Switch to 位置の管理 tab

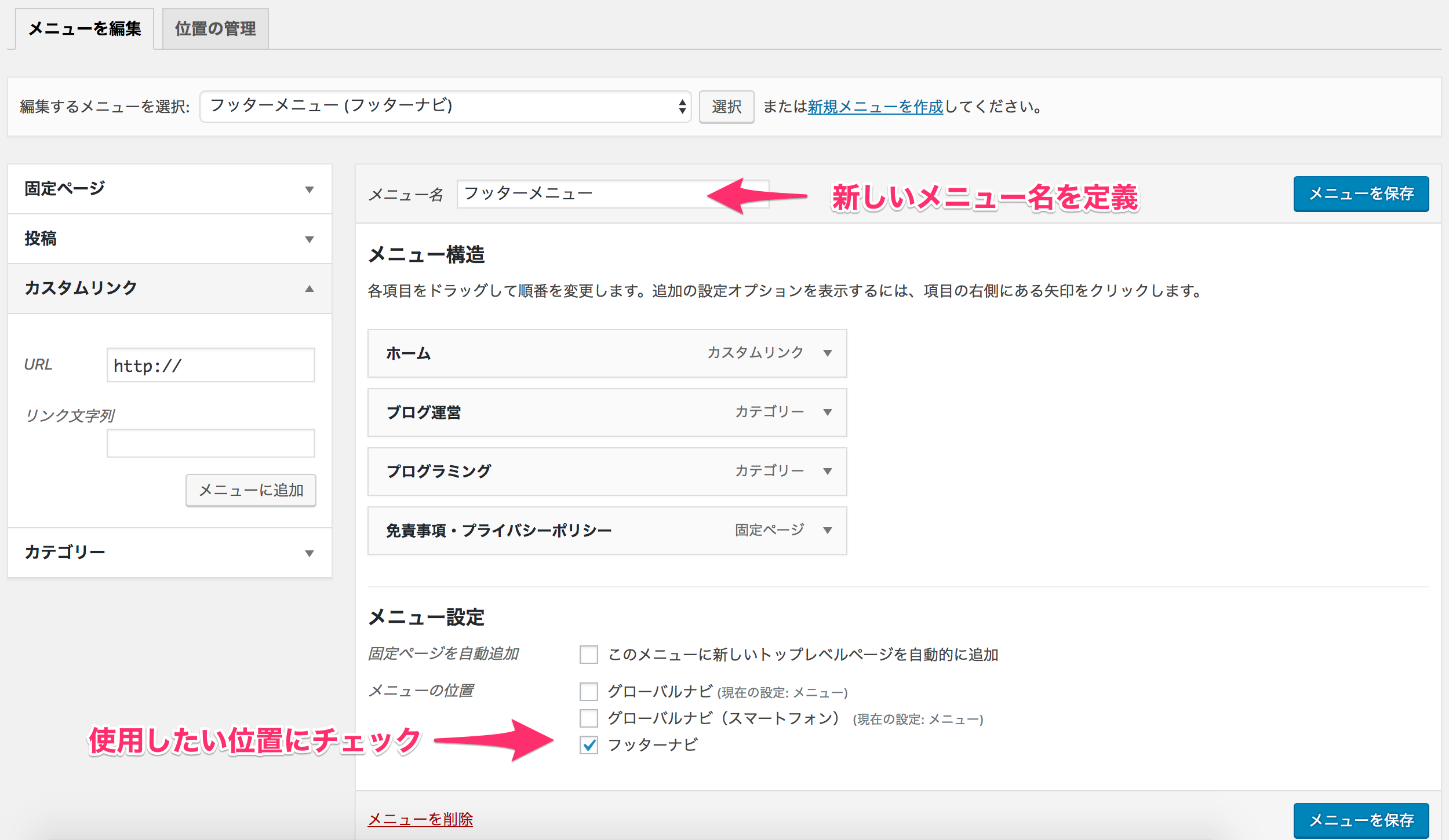click(x=215, y=29)
